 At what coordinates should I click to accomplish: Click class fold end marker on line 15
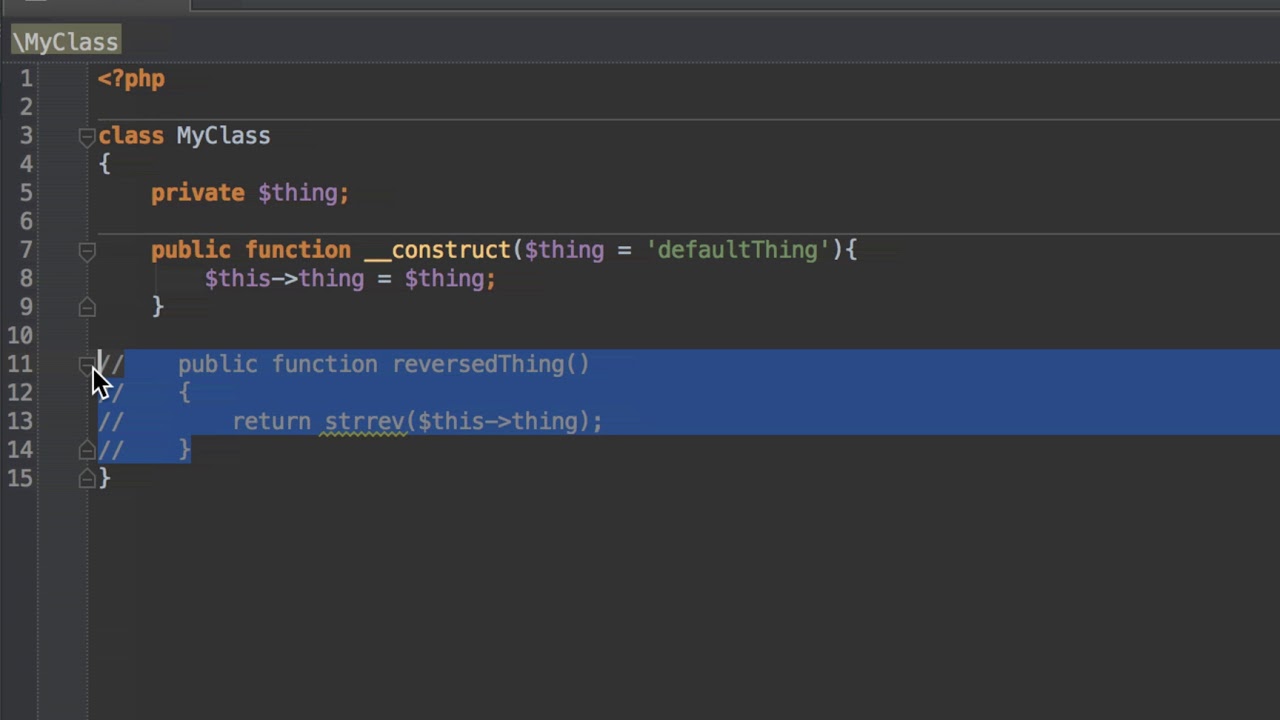(x=87, y=480)
